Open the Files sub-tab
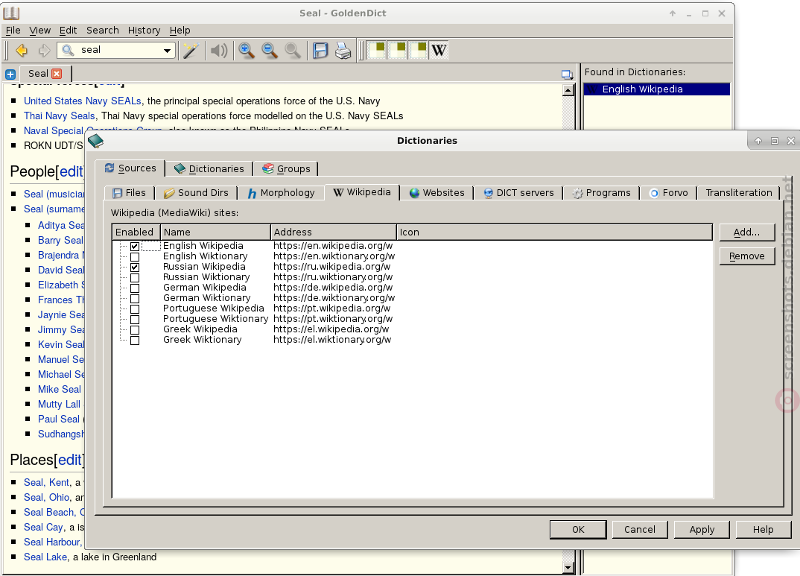 [129, 193]
